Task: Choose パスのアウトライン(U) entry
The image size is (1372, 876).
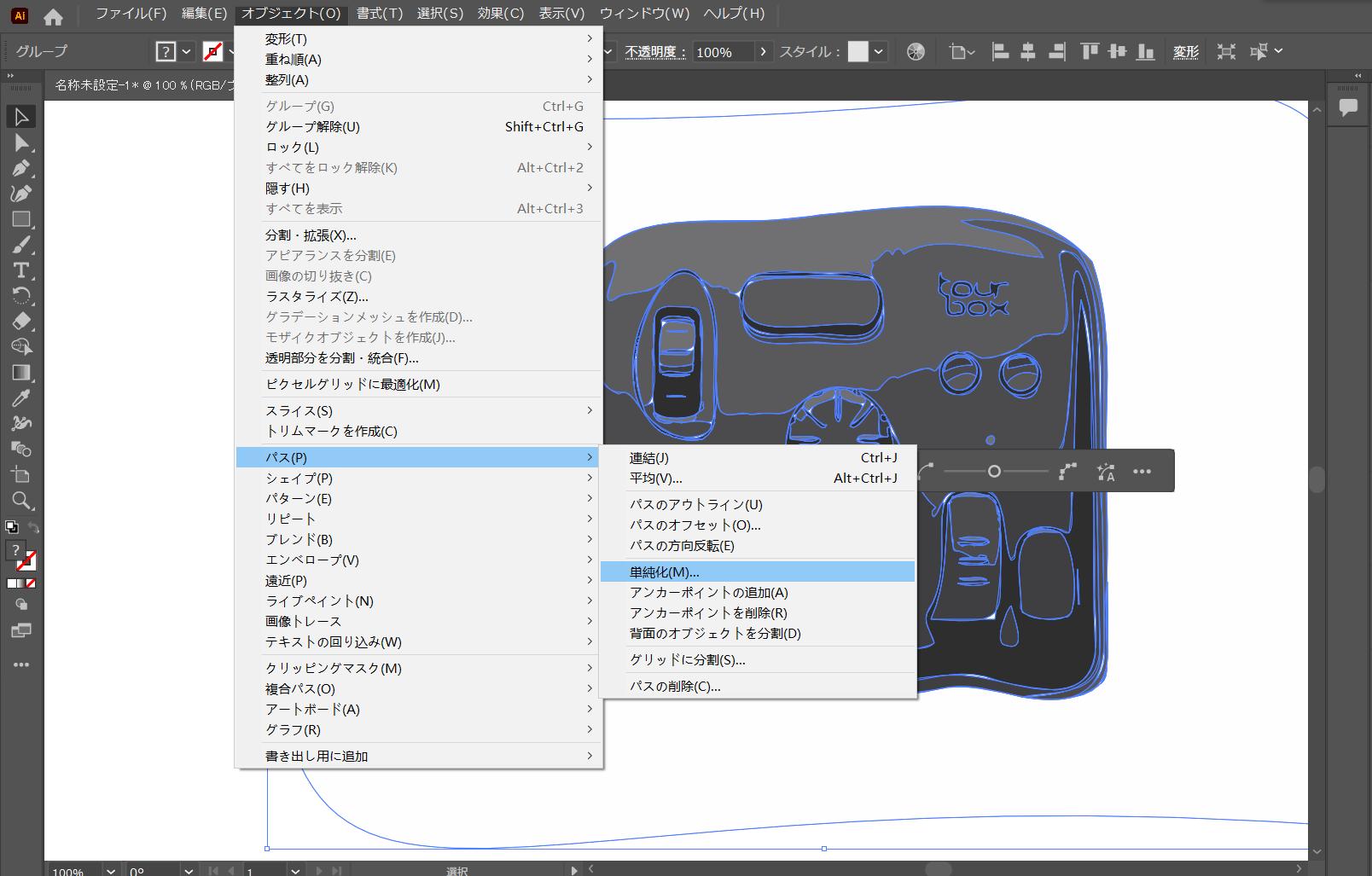Action: coord(758,504)
